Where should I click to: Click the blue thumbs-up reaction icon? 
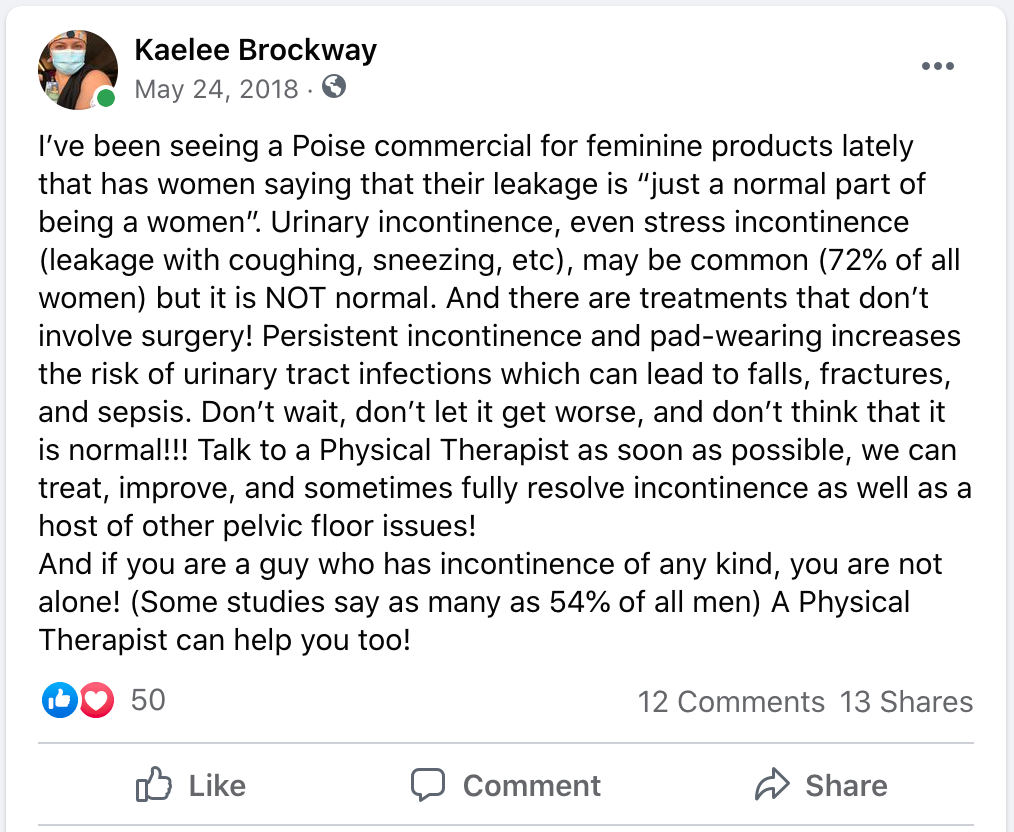(58, 701)
